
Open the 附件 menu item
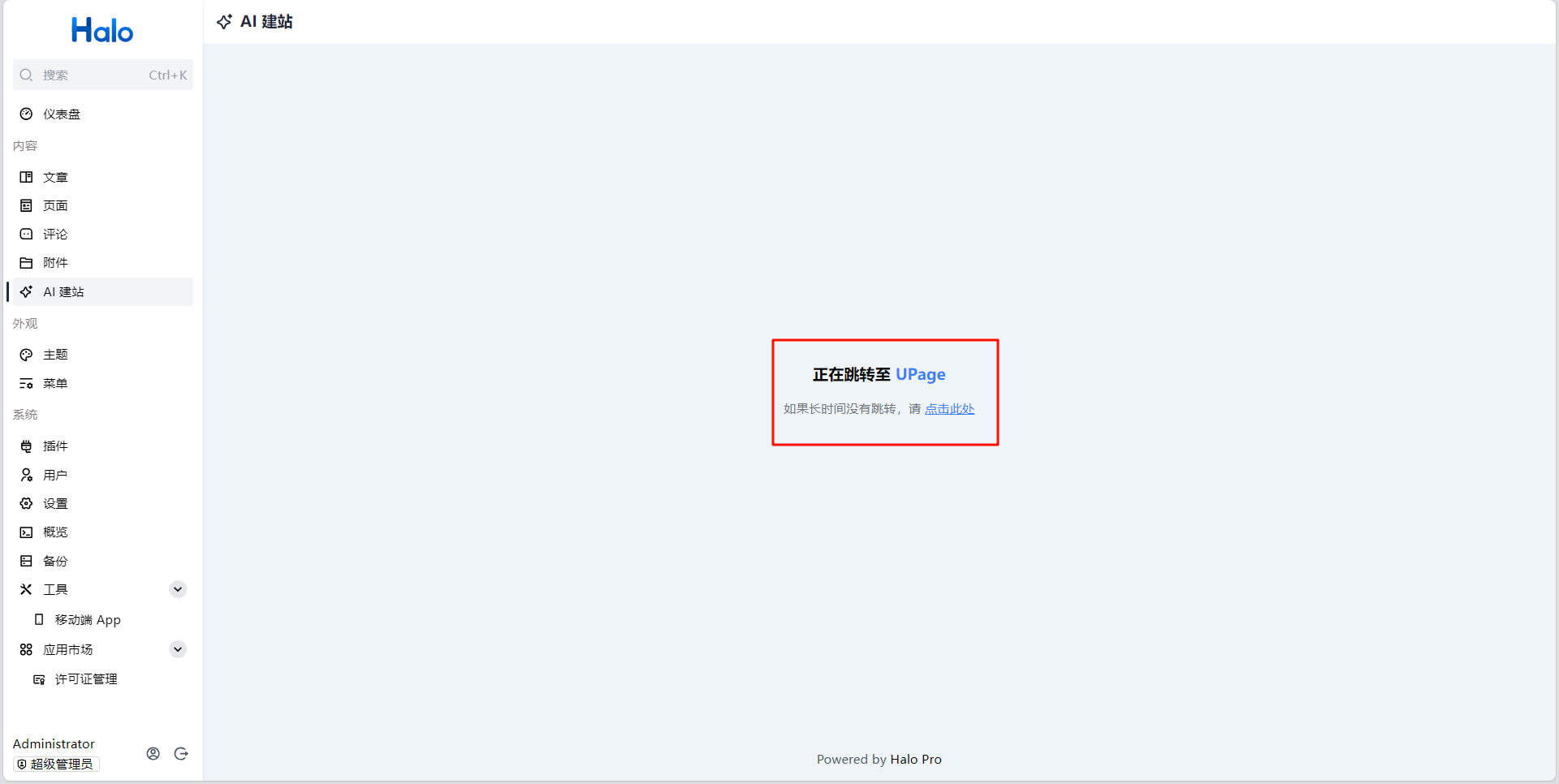(x=103, y=263)
